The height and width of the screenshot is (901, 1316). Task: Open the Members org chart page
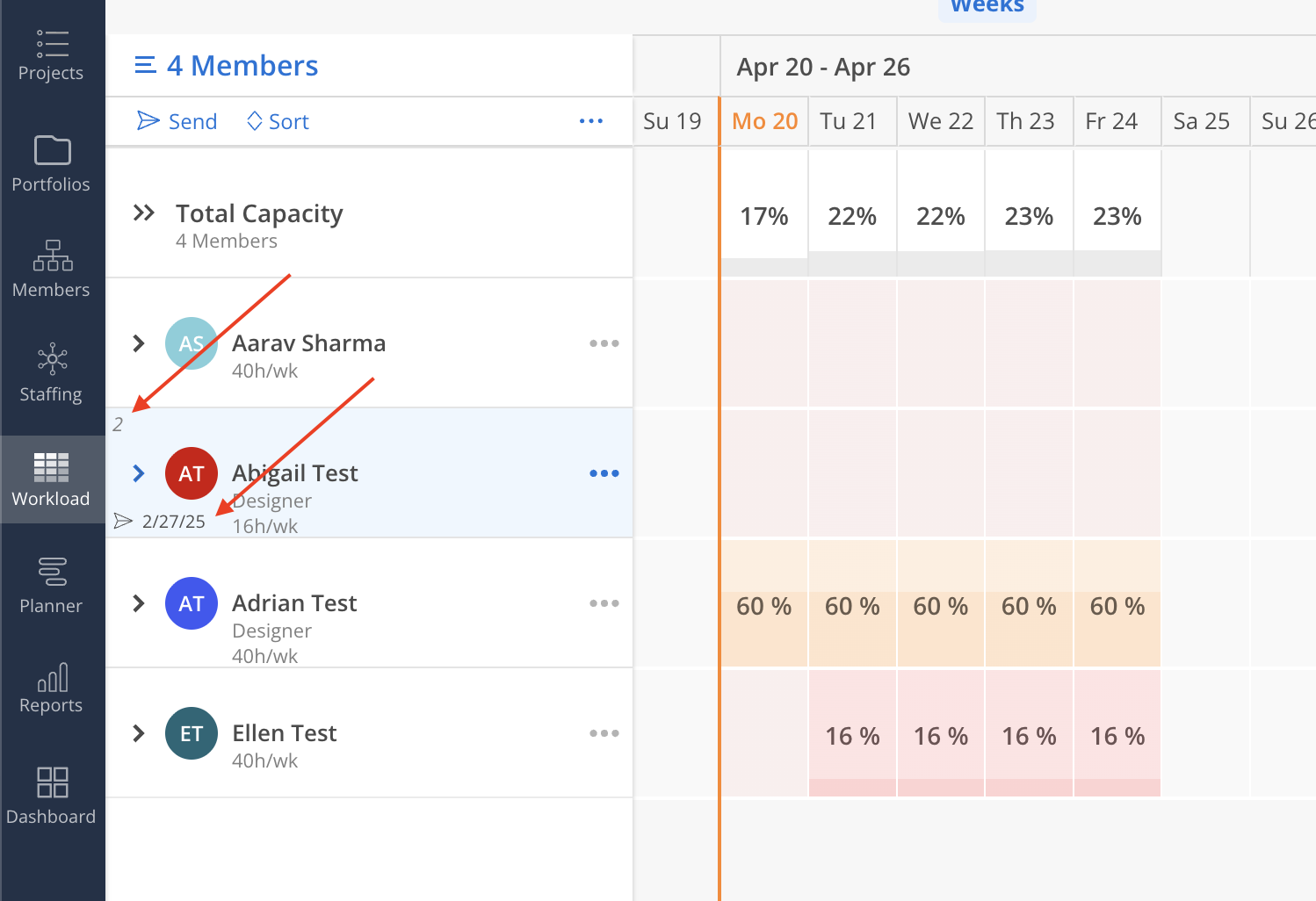click(52, 269)
